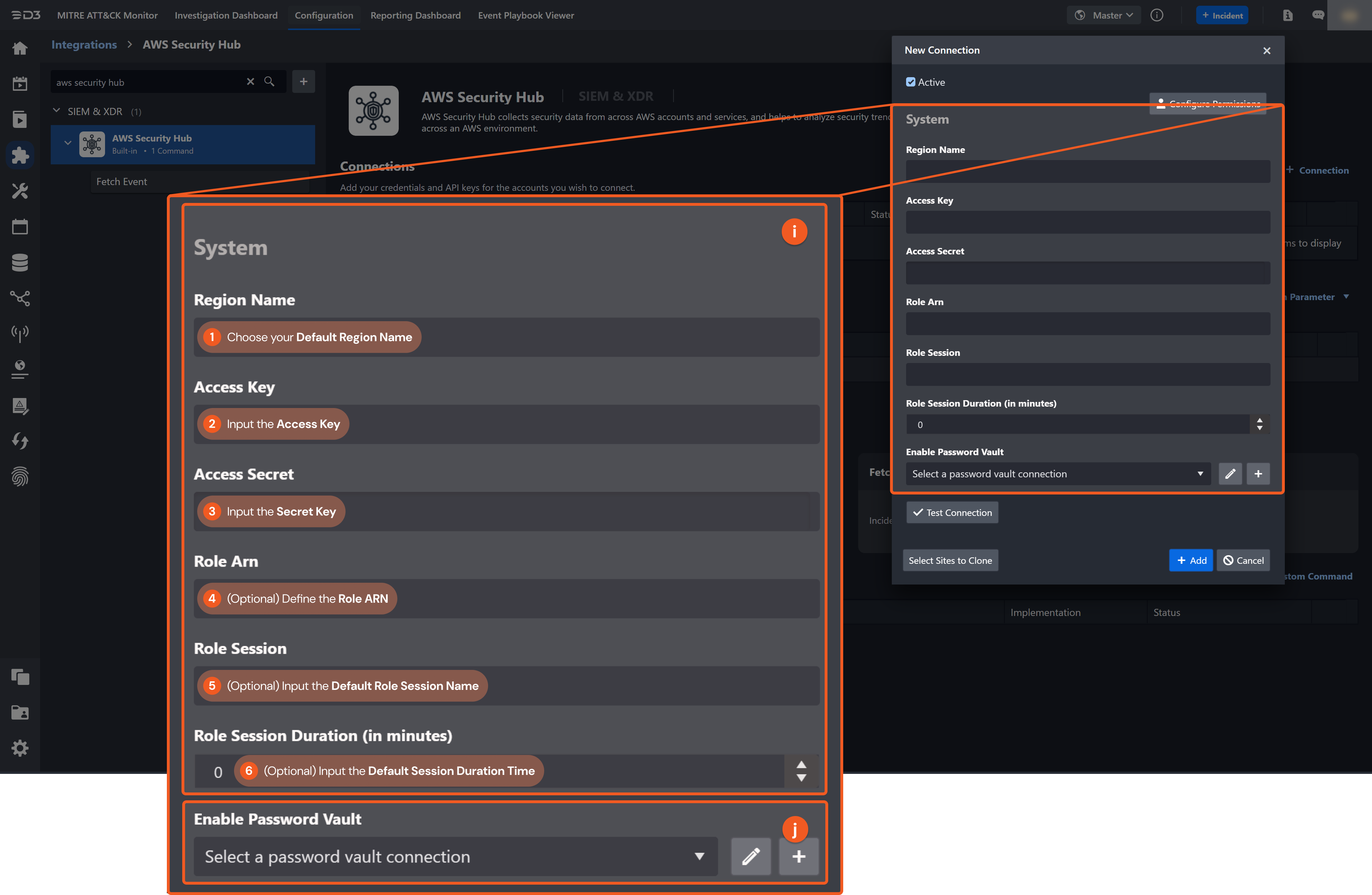The image size is (1372, 895).
Task: Open the Reporting Dashboard tab
Action: tap(415, 16)
